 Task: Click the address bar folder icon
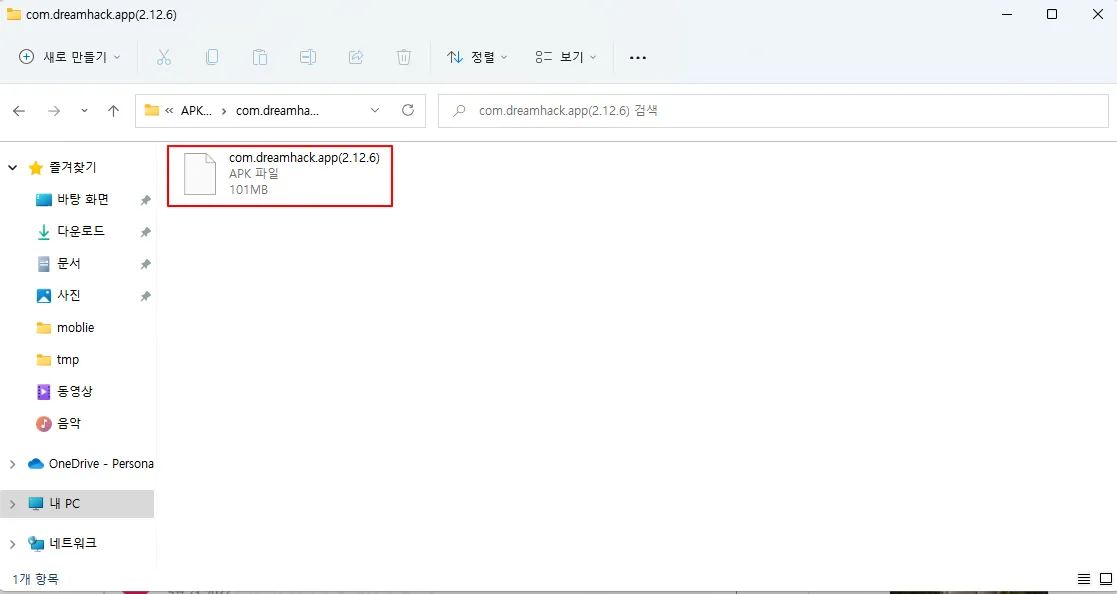click(x=151, y=110)
